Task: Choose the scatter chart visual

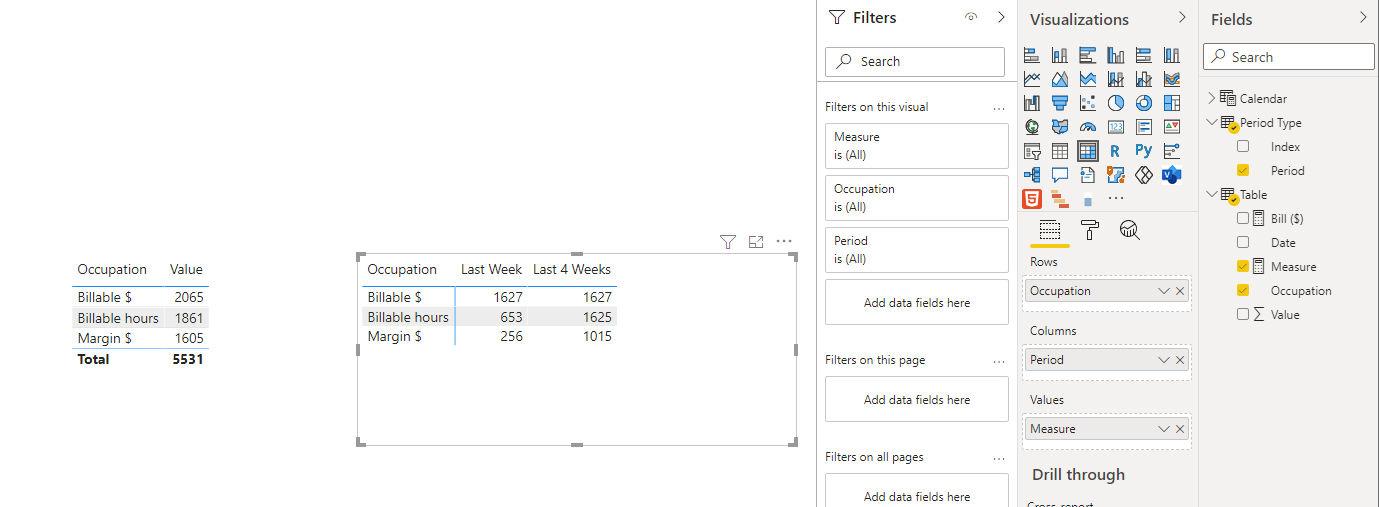Action: click(x=1088, y=103)
